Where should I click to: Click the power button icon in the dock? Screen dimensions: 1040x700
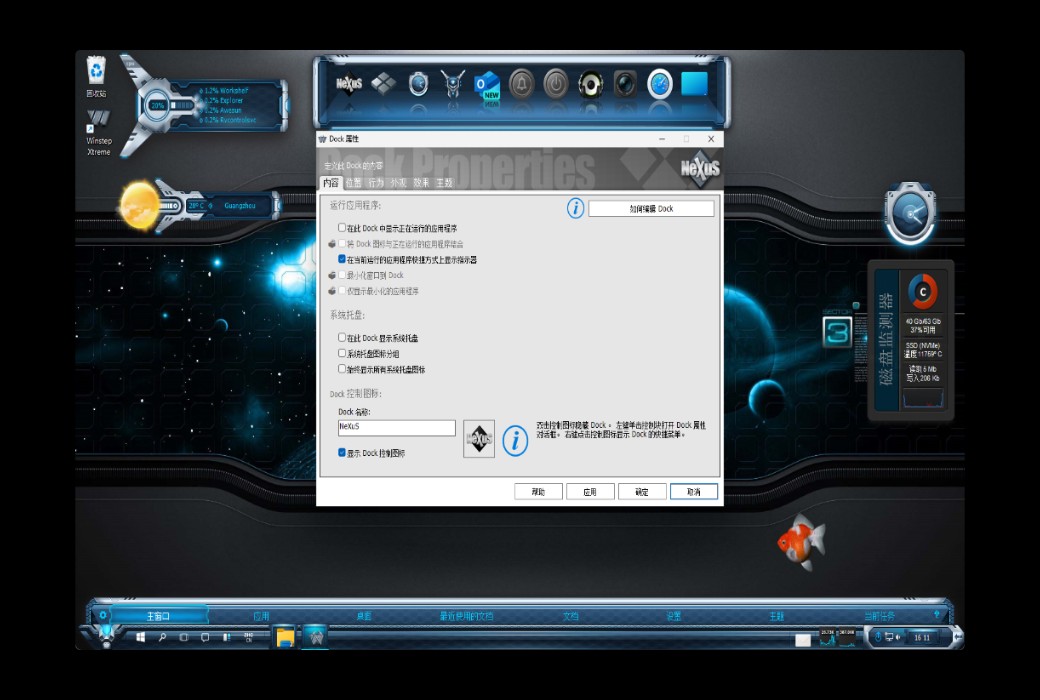555,85
